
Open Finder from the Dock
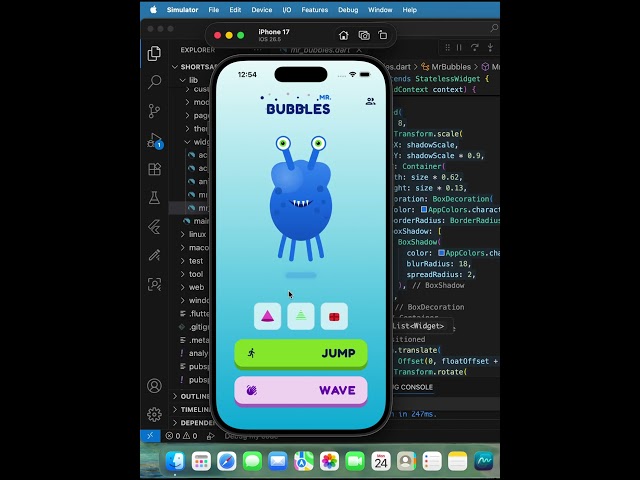(176, 462)
